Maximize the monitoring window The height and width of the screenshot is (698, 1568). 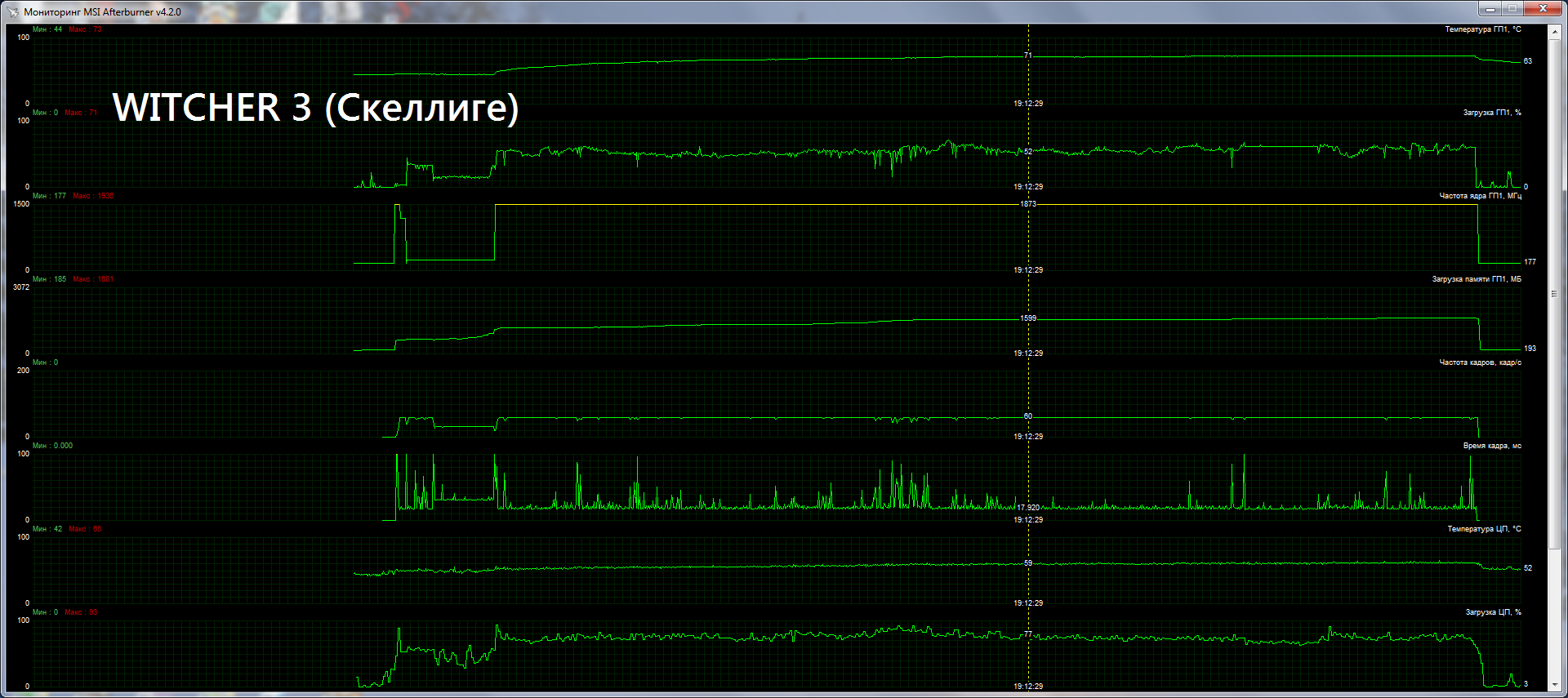tap(1512, 8)
